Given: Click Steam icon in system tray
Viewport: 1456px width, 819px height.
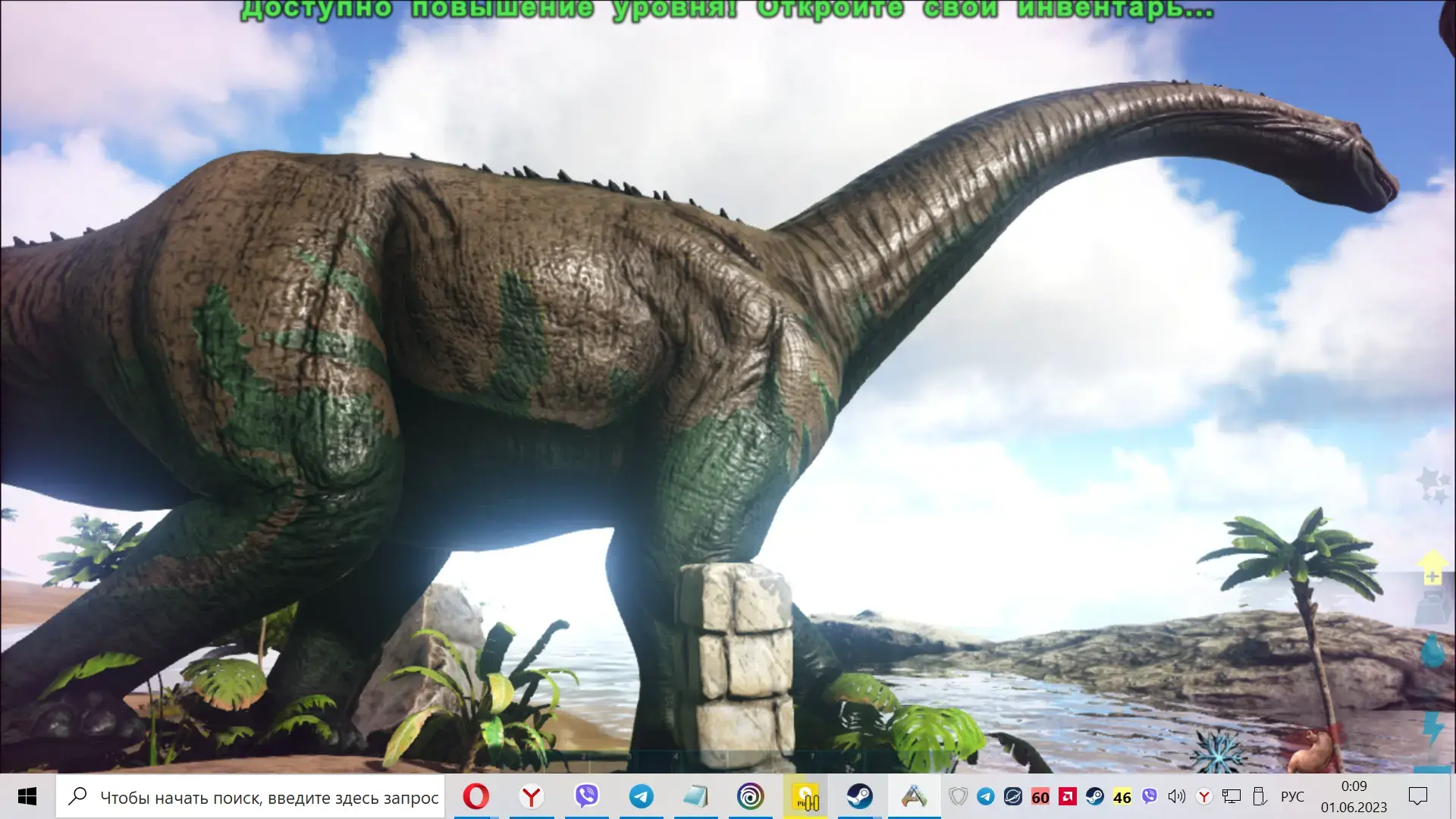Looking at the screenshot, I should [1095, 796].
